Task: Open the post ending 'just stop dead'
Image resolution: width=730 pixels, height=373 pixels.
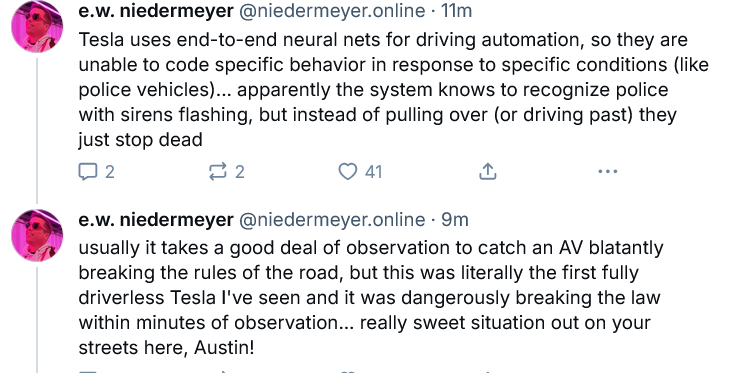Action: 393,89
